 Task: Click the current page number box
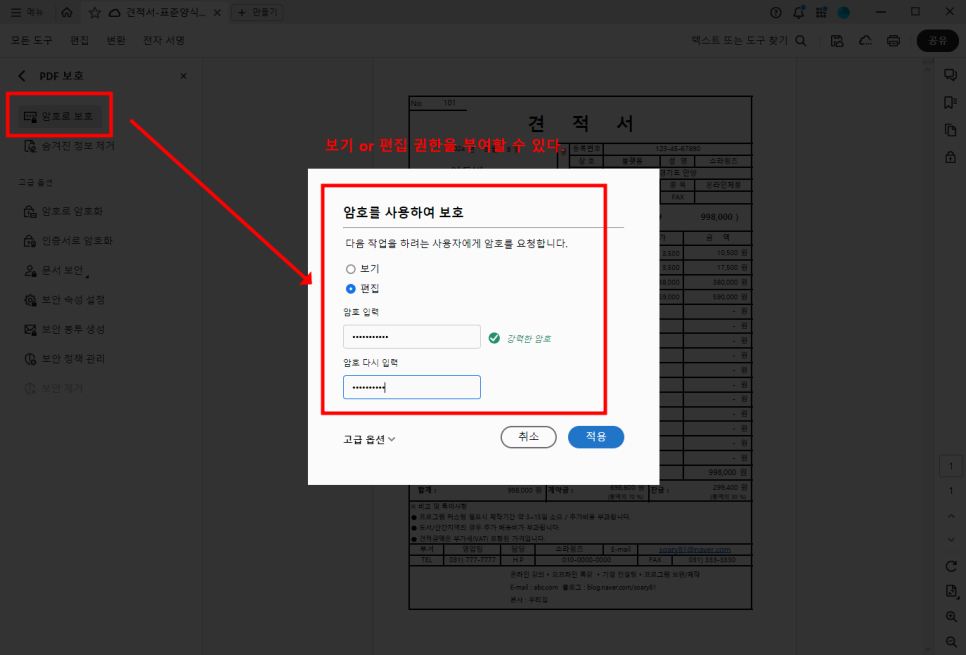(x=951, y=466)
